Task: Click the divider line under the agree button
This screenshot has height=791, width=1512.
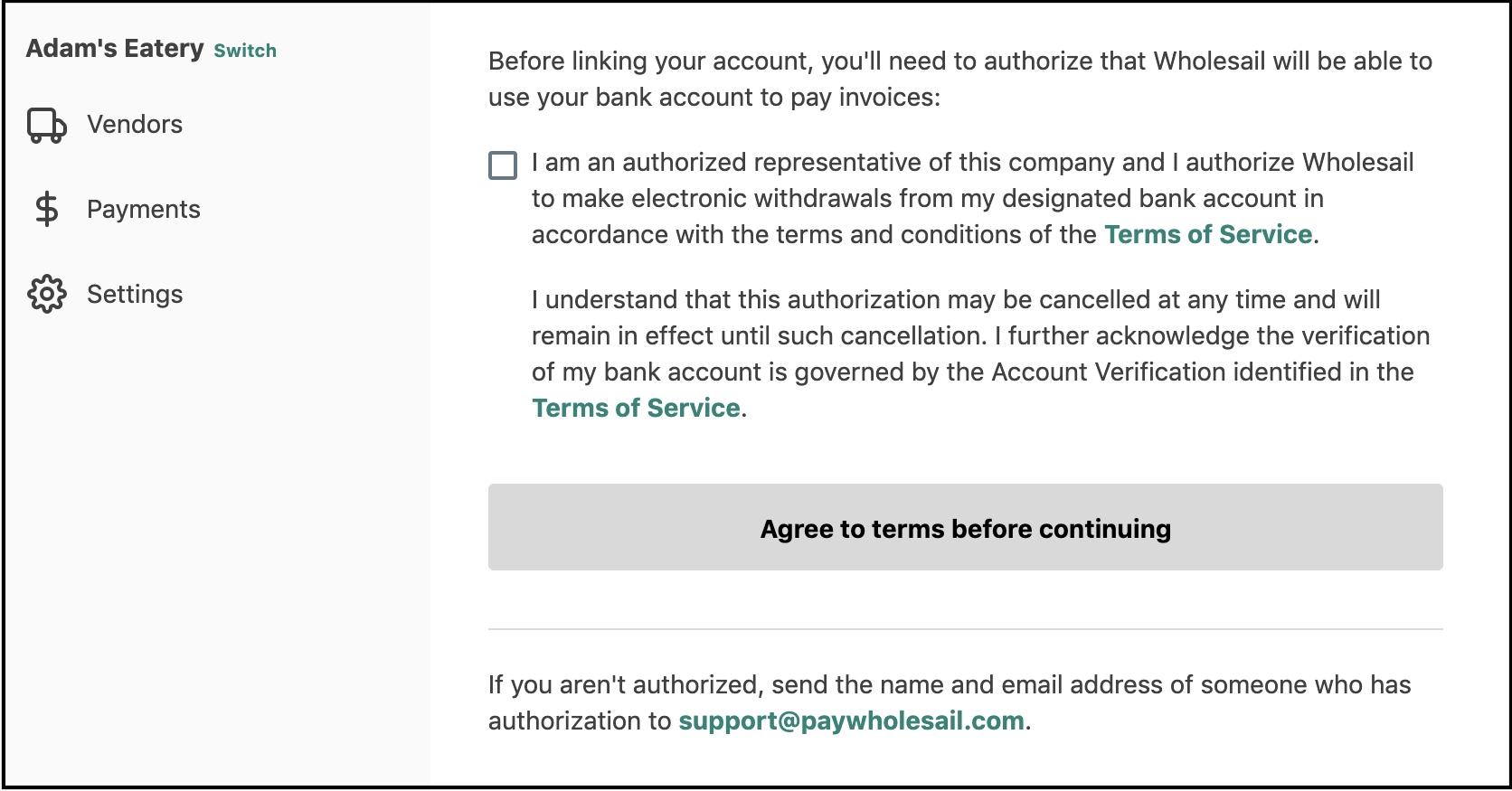Action: tap(966, 629)
